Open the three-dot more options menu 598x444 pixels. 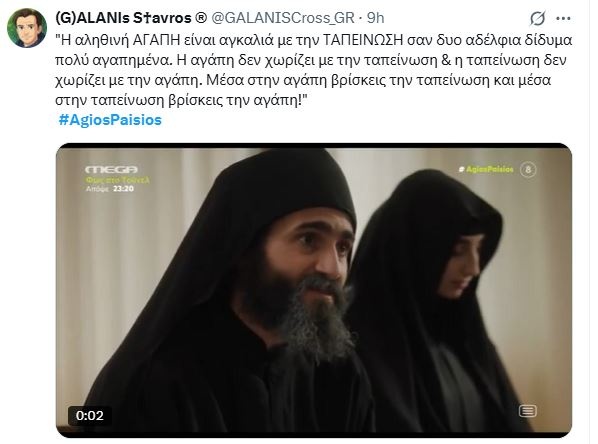[563, 18]
